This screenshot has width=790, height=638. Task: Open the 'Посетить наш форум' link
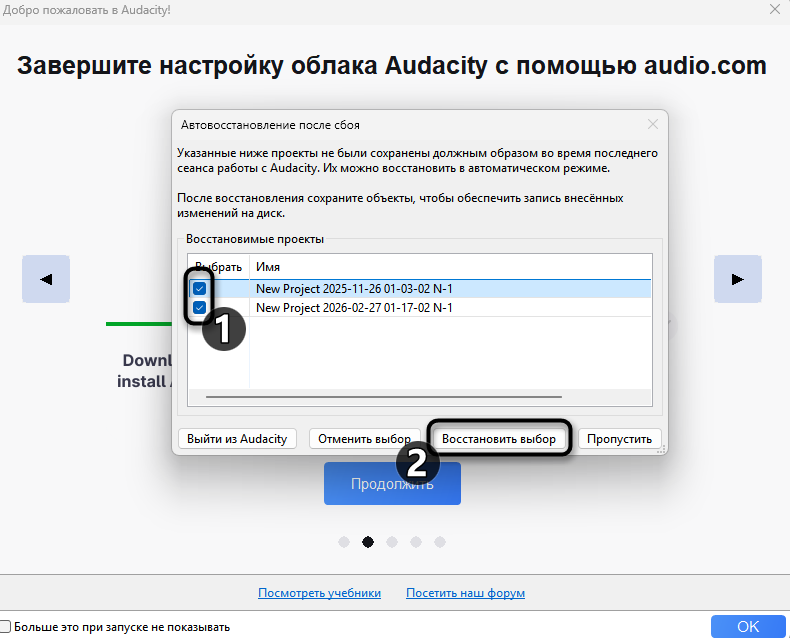tap(466, 593)
